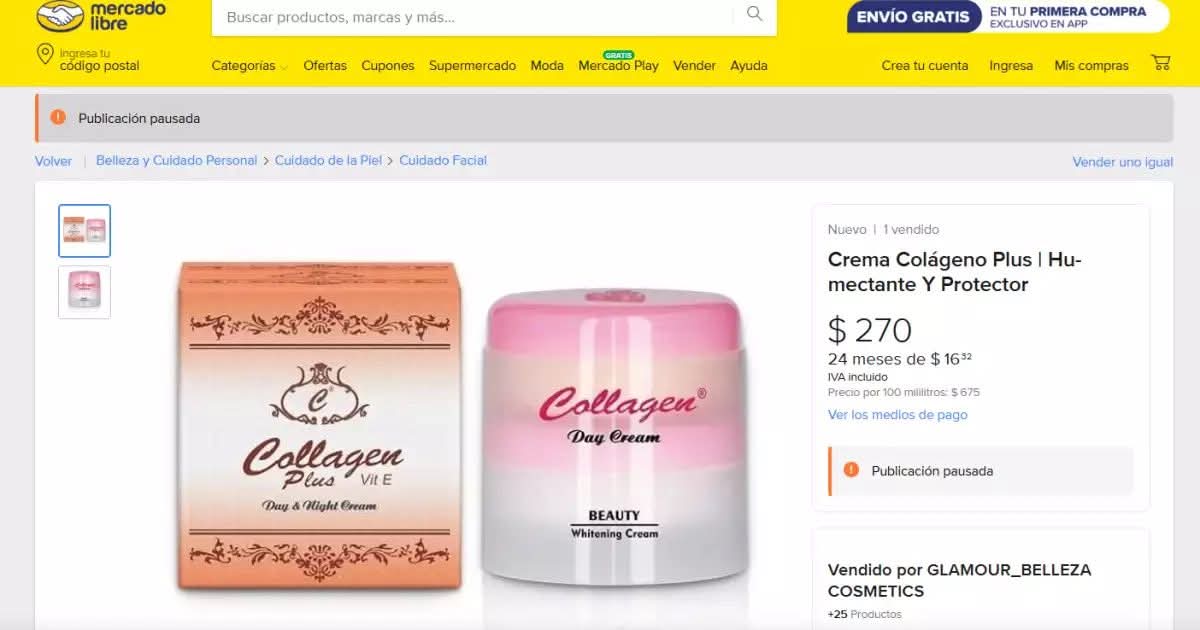Select the first product thumbnail with box
This screenshot has height=630, width=1200.
point(85,231)
